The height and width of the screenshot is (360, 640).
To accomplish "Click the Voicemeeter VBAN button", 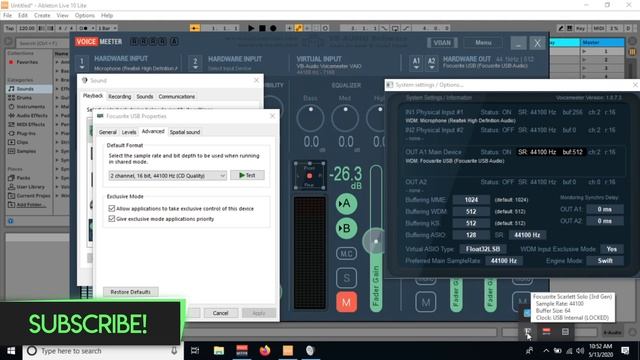I will pos(442,42).
